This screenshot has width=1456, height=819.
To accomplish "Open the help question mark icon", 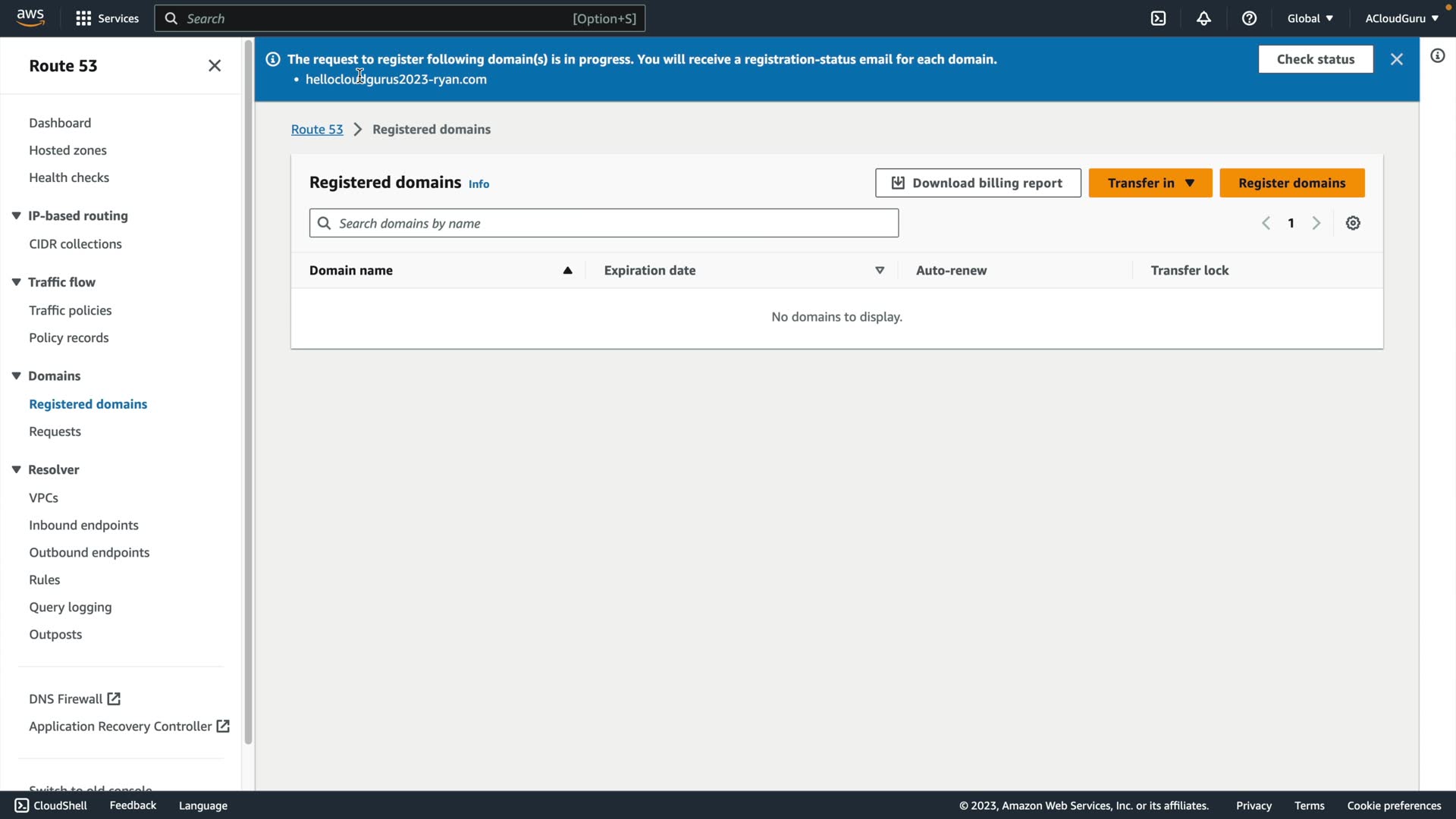I will (x=1249, y=18).
